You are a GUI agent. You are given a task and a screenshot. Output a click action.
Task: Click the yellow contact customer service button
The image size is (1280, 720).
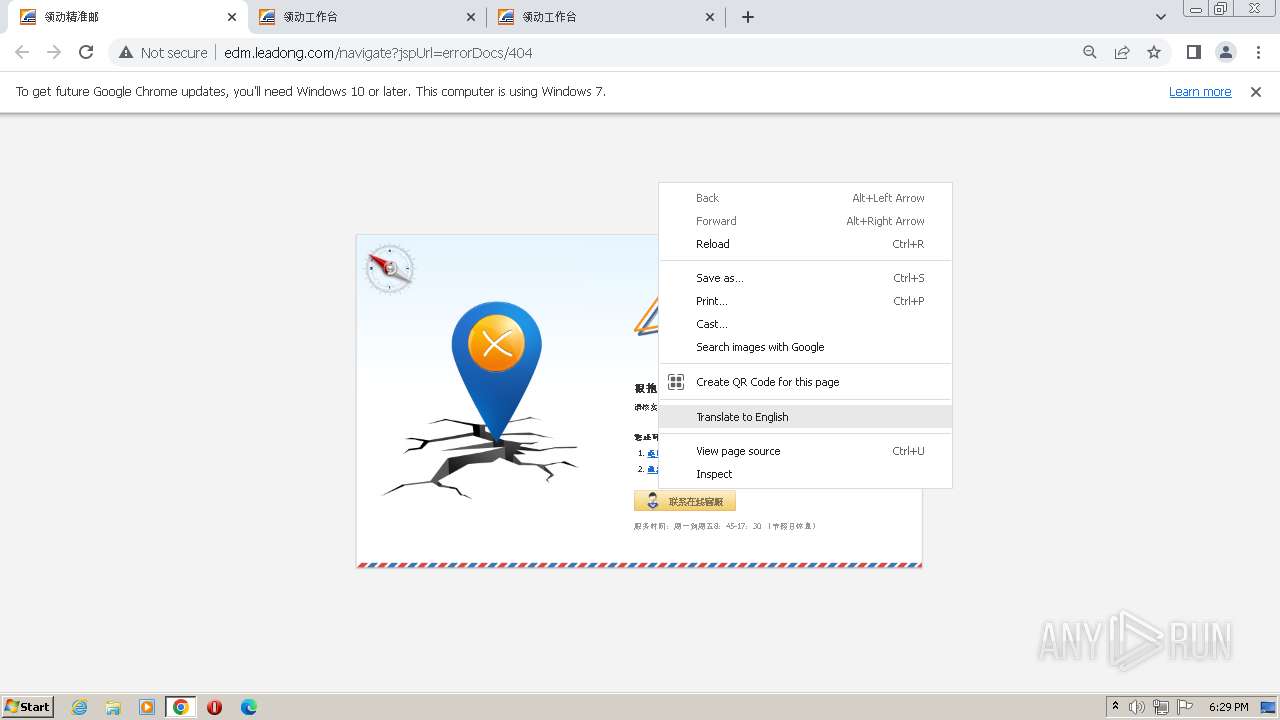[x=685, y=501]
